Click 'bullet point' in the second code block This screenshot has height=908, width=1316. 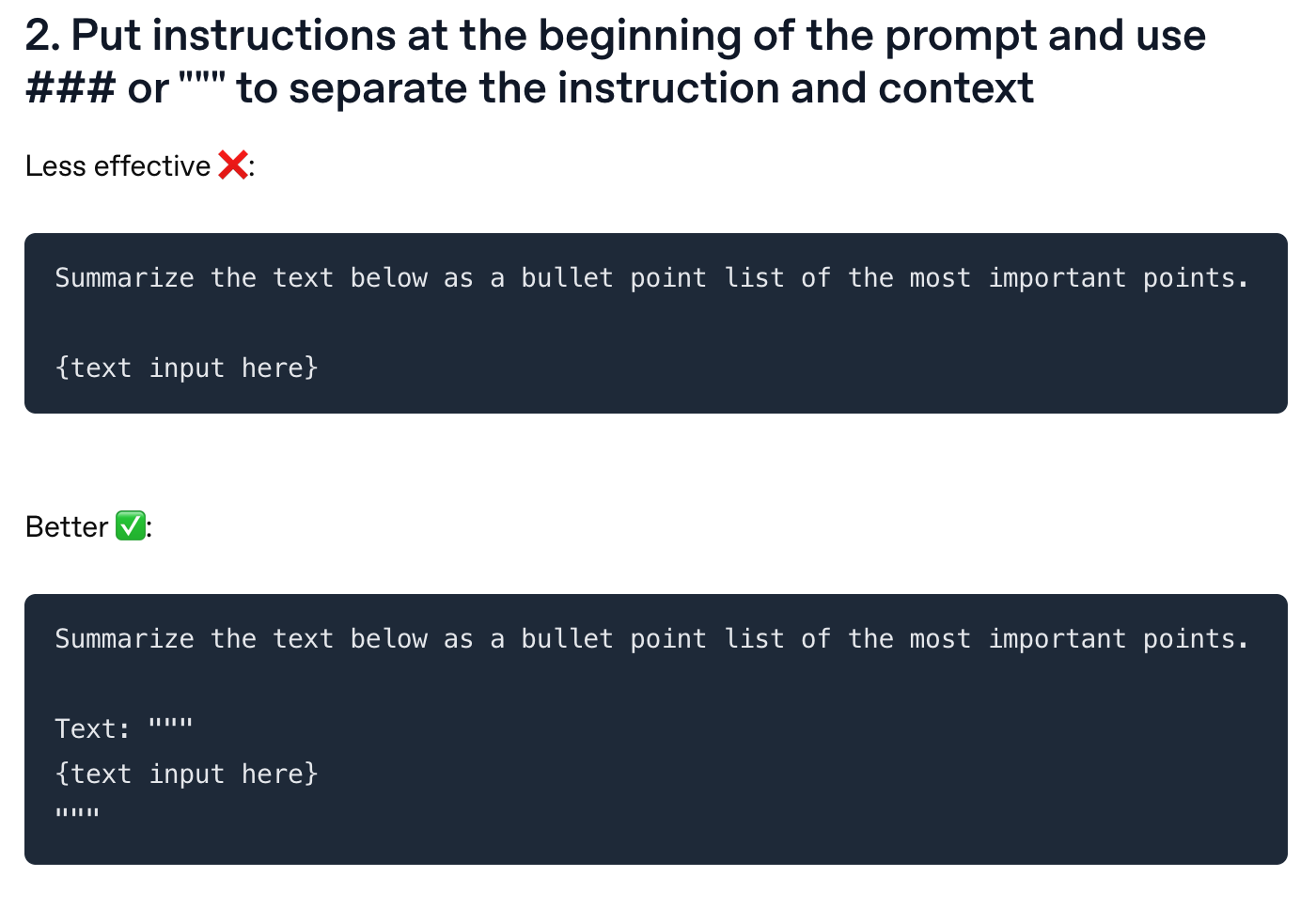(614, 639)
